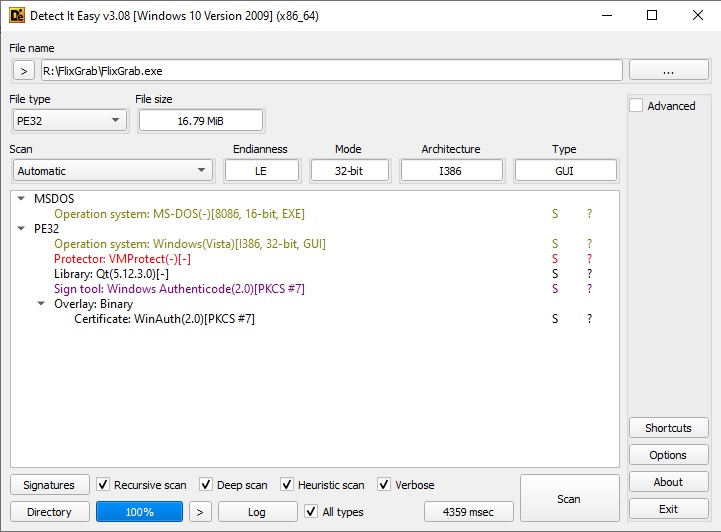Open the Signatures window
The width and height of the screenshot is (721, 532).
pyautogui.click(x=49, y=485)
